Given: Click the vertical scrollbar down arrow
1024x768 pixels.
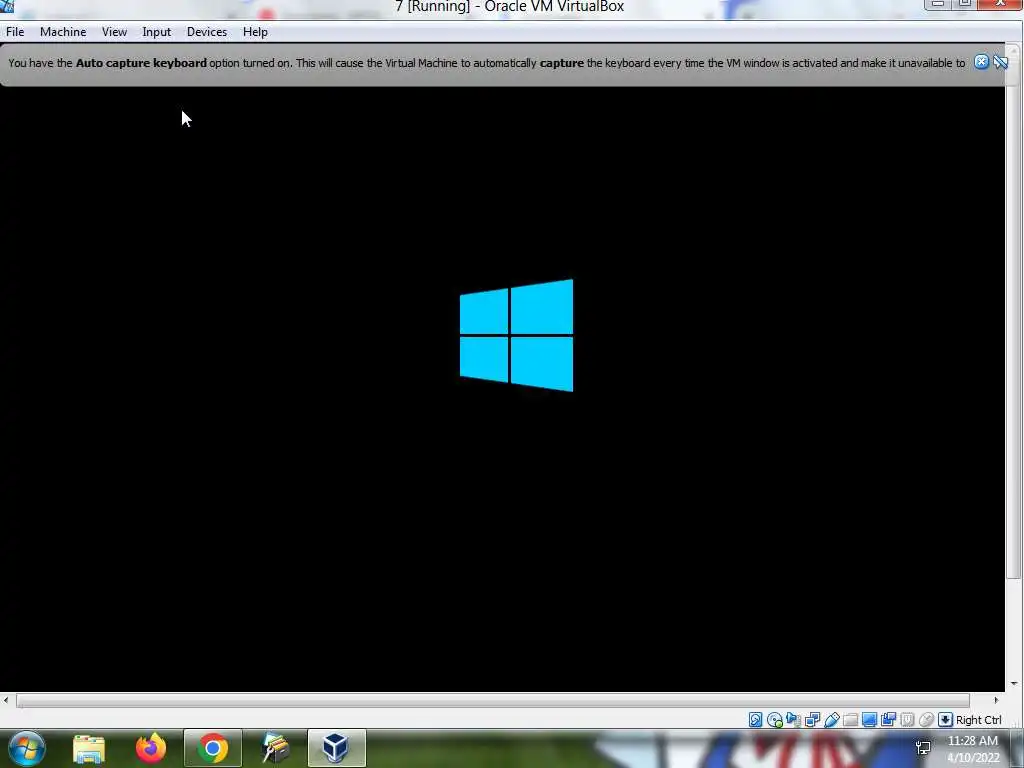Looking at the screenshot, I should (x=1014, y=684).
